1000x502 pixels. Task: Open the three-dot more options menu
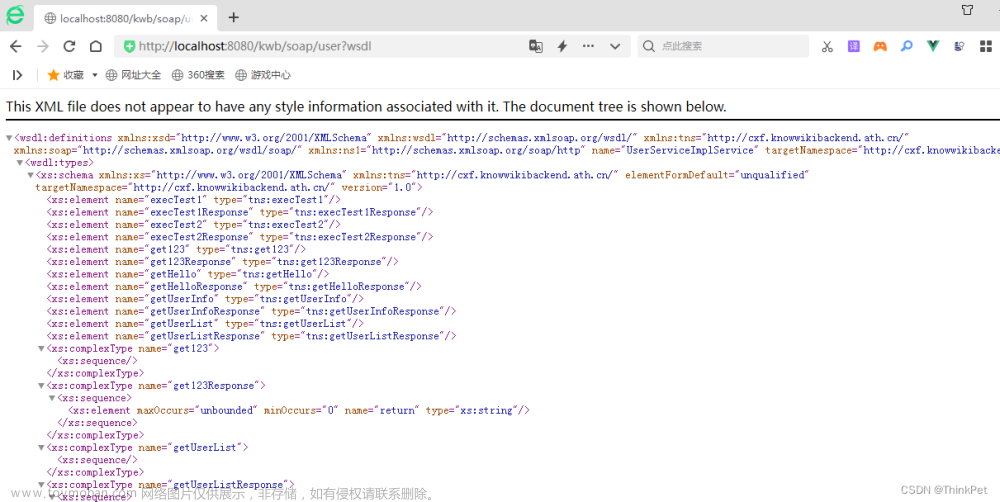coord(588,46)
